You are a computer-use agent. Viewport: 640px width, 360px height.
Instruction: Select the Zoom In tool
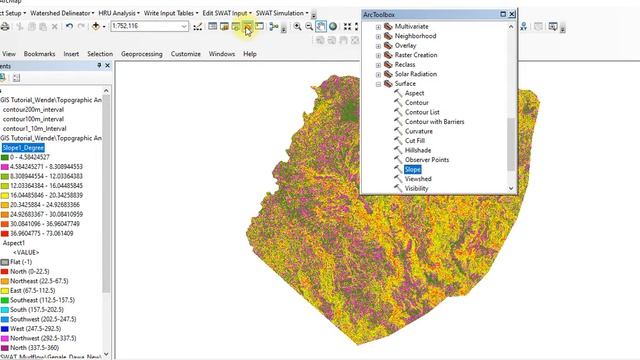tap(298, 27)
